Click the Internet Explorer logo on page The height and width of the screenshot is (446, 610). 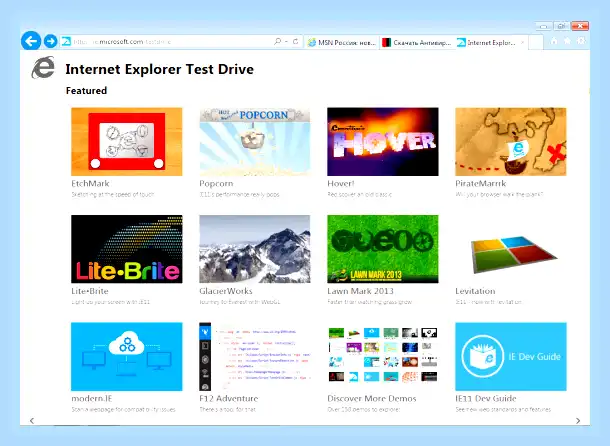43,68
